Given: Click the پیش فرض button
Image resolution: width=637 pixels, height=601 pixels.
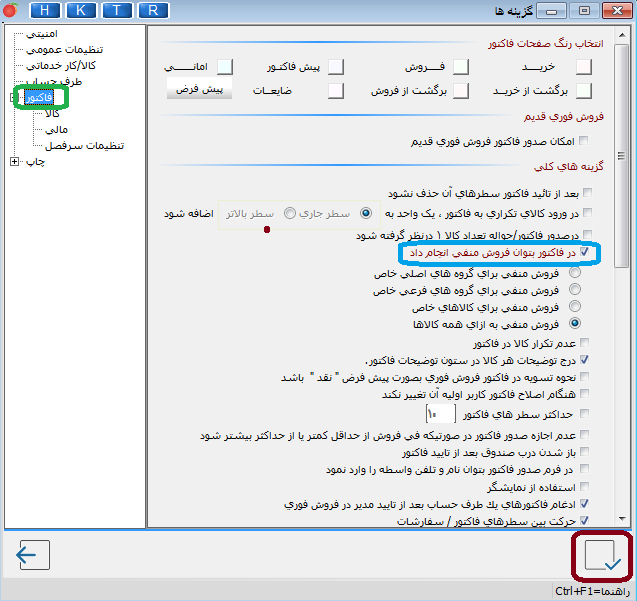Looking at the screenshot, I should point(199,89).
